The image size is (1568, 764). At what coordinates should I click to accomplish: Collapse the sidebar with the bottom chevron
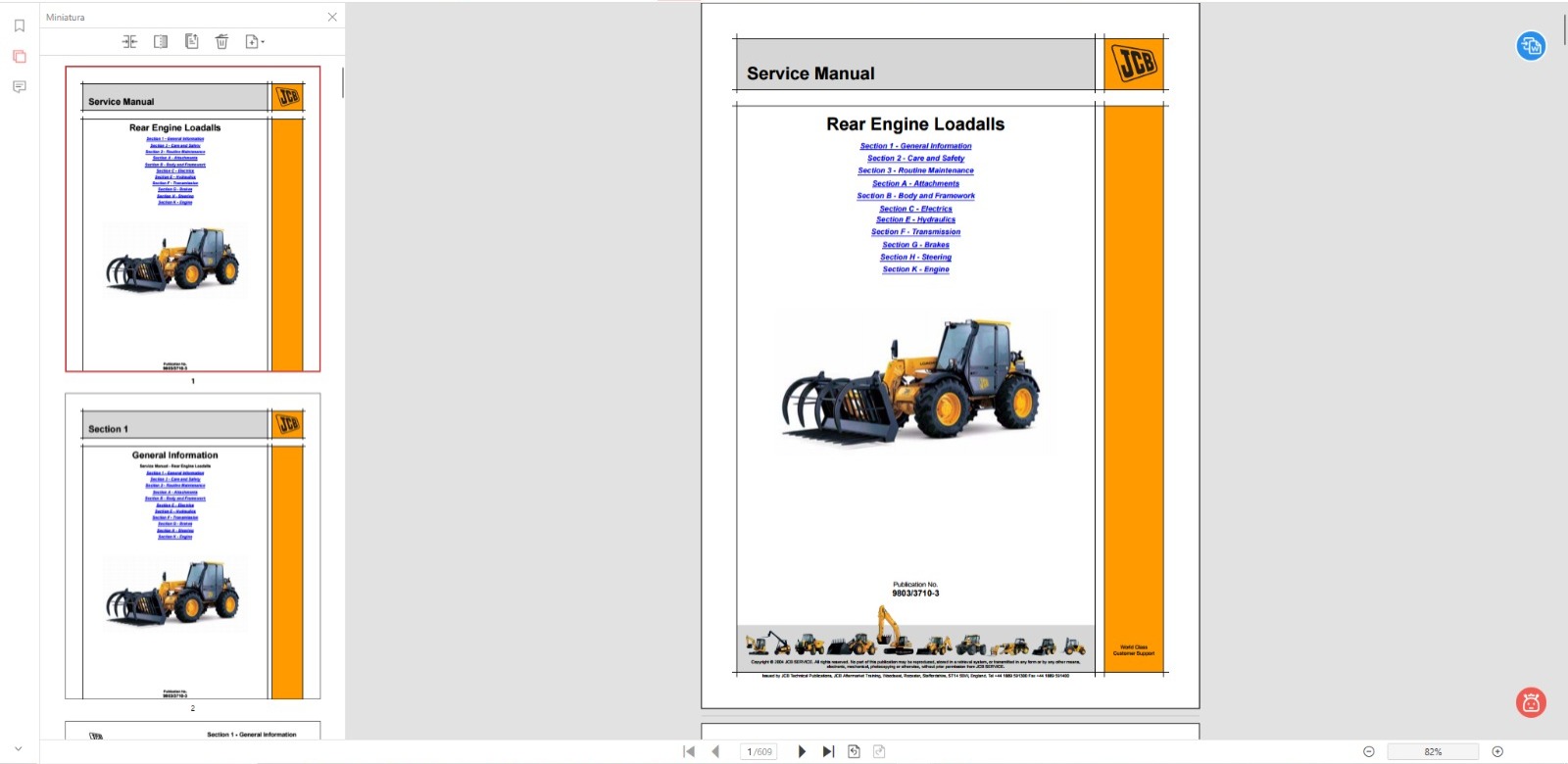pos(19,749)
